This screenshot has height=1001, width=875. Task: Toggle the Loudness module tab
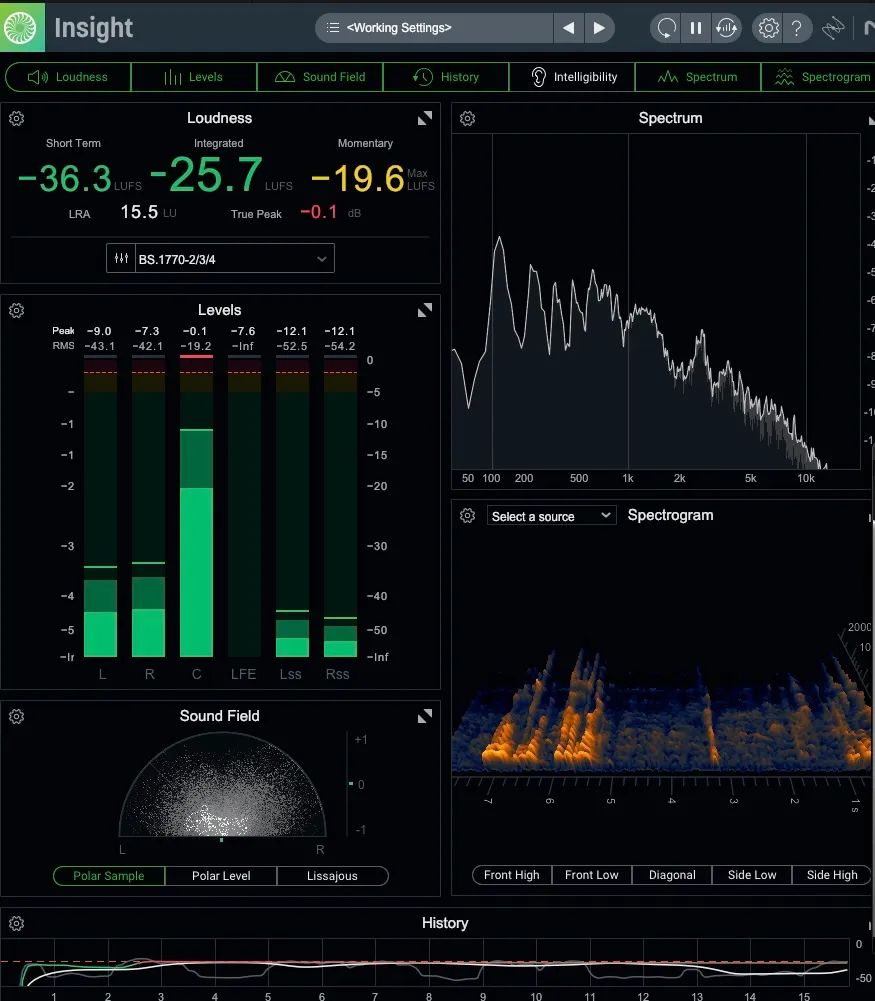click(68, 77)
